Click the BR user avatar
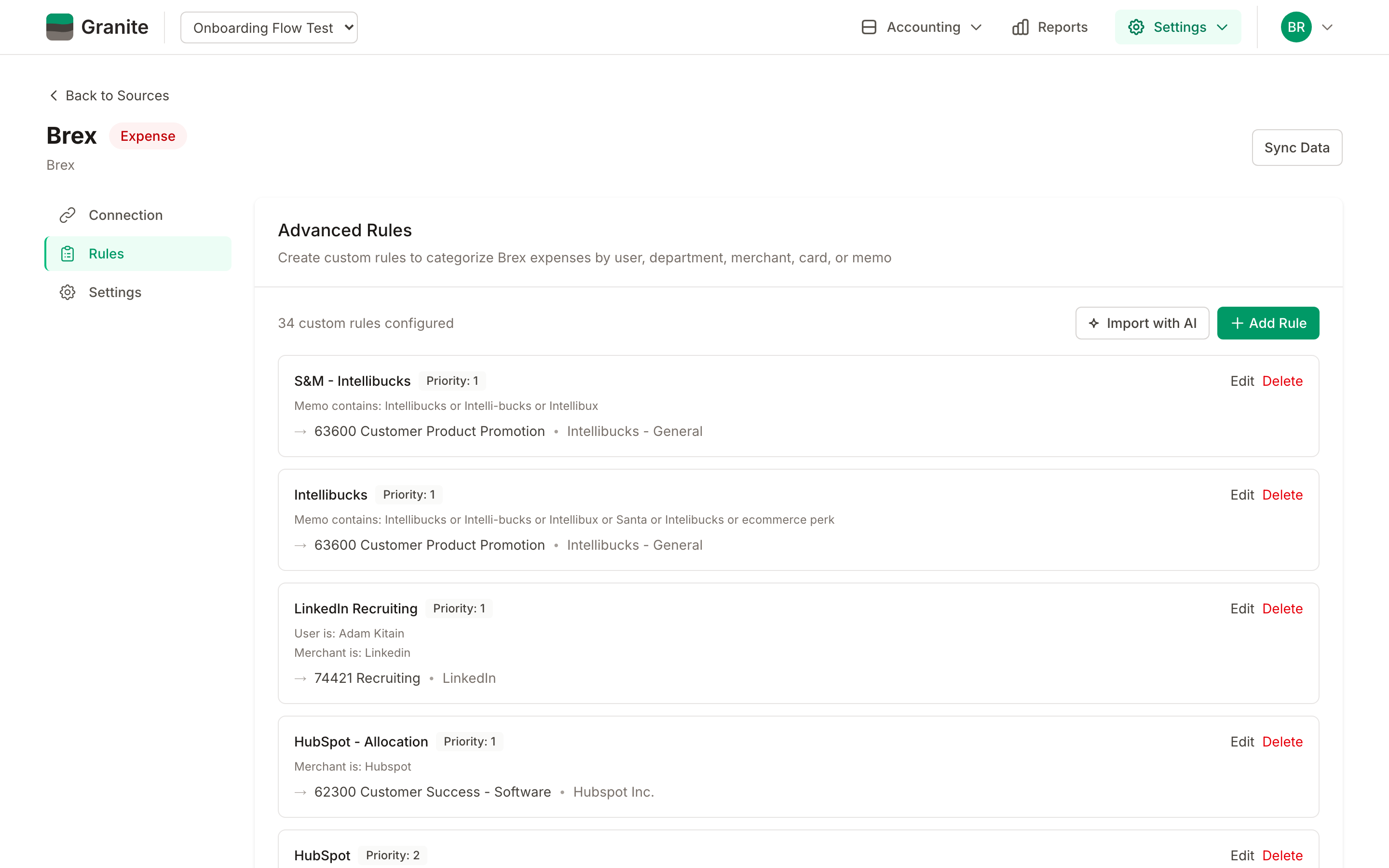Image resolution: width=1389 pixels, height=868 pixels. click(x=1296, y=27)
